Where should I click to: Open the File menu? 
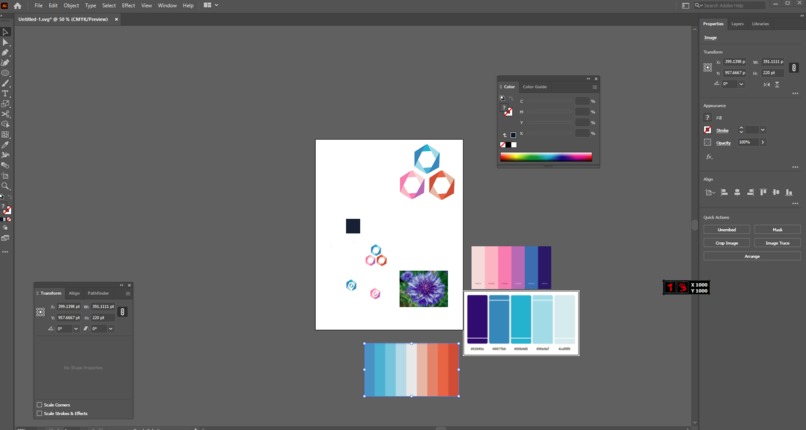click(x=39, y=6)
